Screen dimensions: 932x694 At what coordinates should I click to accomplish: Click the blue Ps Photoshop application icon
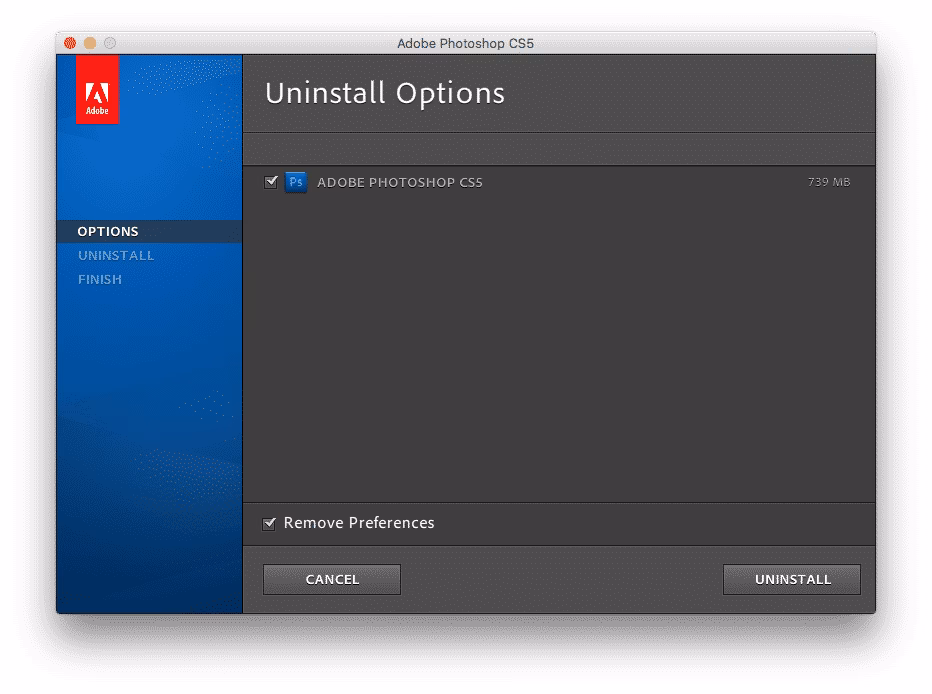pyautogui.click(x=296, y=182)
